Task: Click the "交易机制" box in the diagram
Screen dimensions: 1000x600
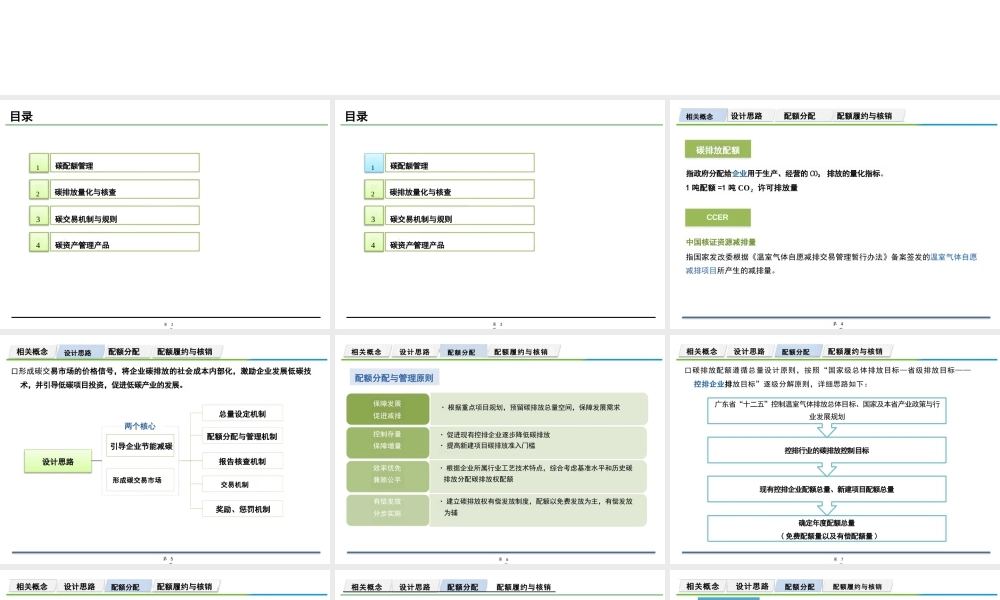Action: pyautogui.click(x=242, y=483)
